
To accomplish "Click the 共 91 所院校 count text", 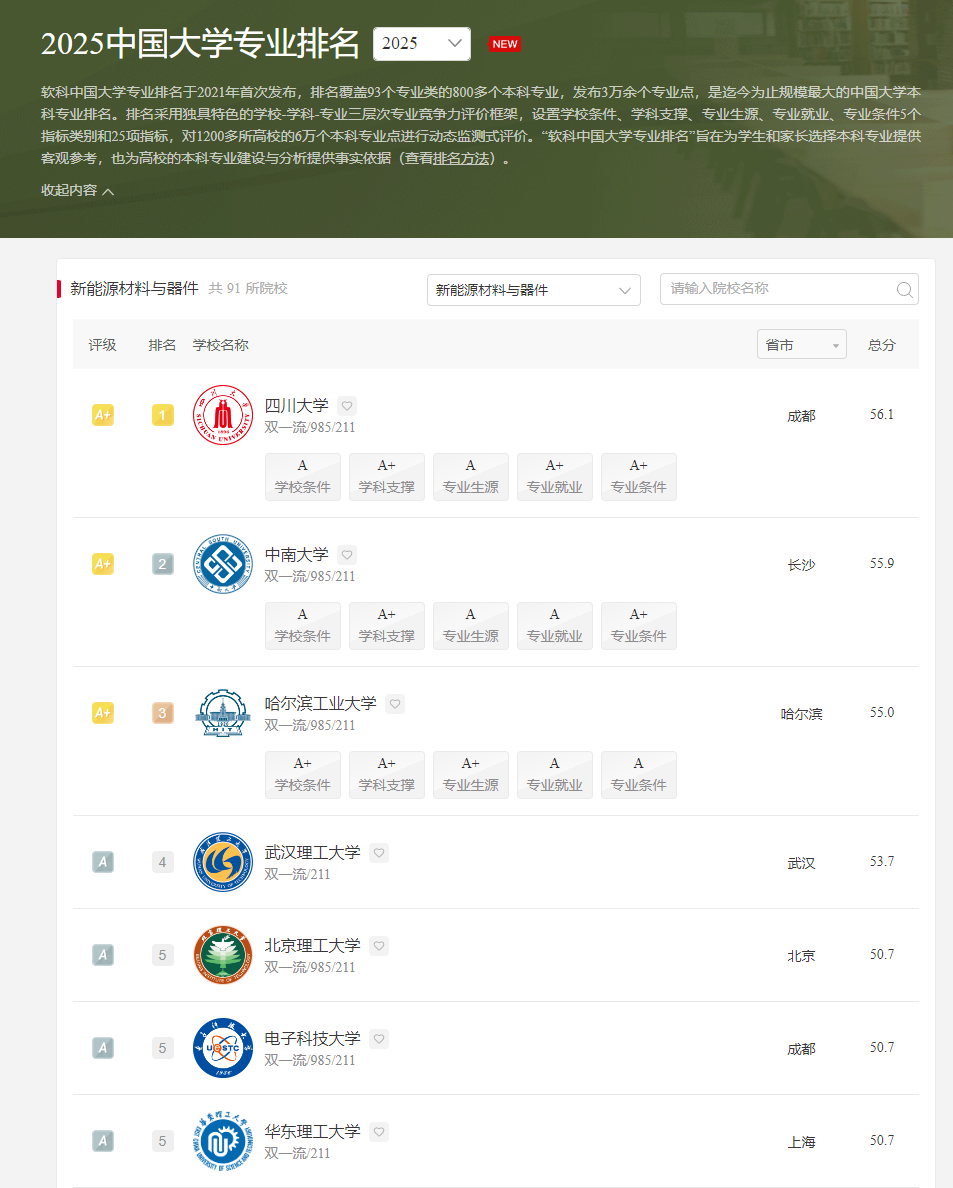I will click(248, 288).
